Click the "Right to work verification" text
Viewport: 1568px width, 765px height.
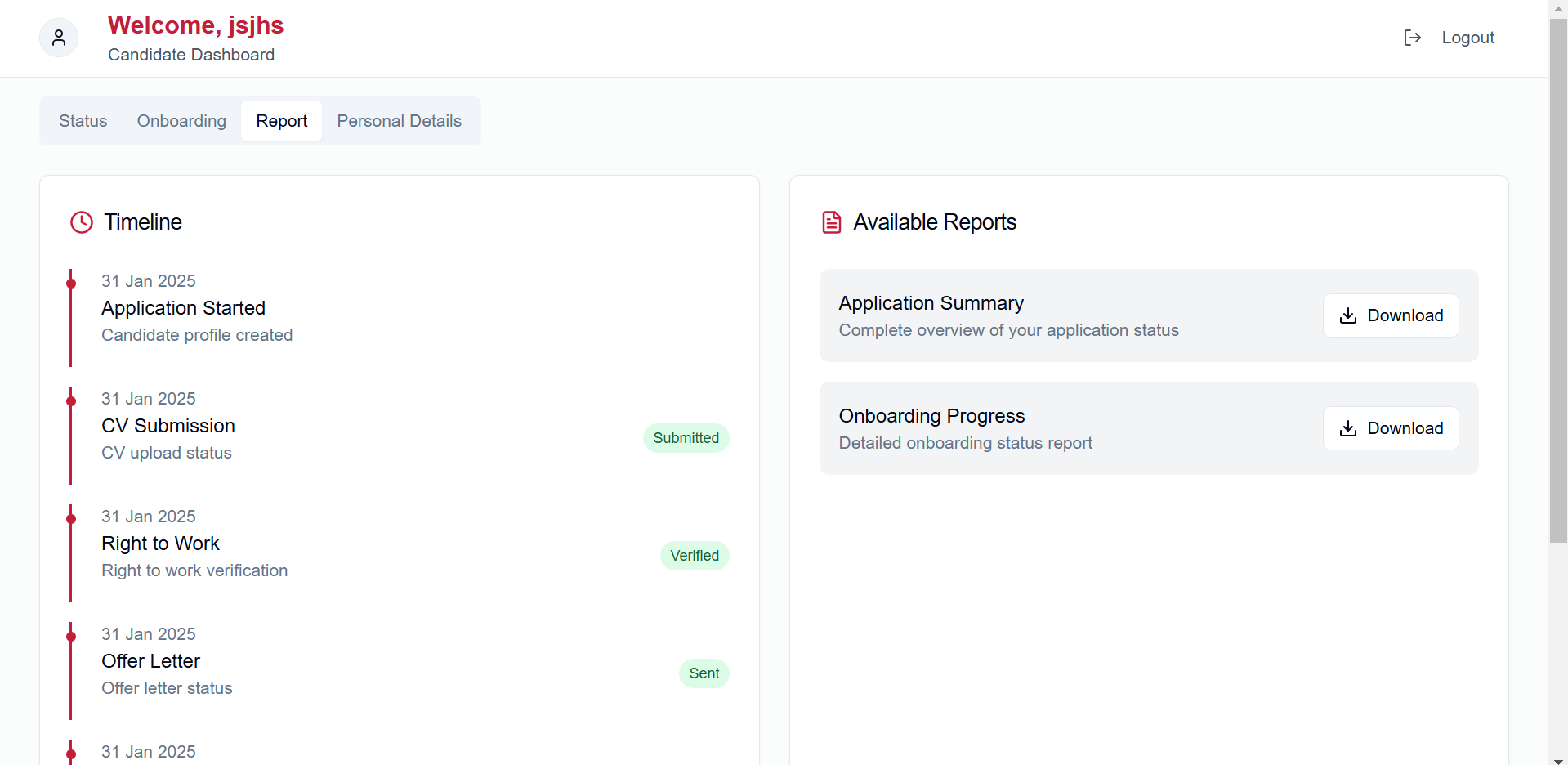(194, 570)
